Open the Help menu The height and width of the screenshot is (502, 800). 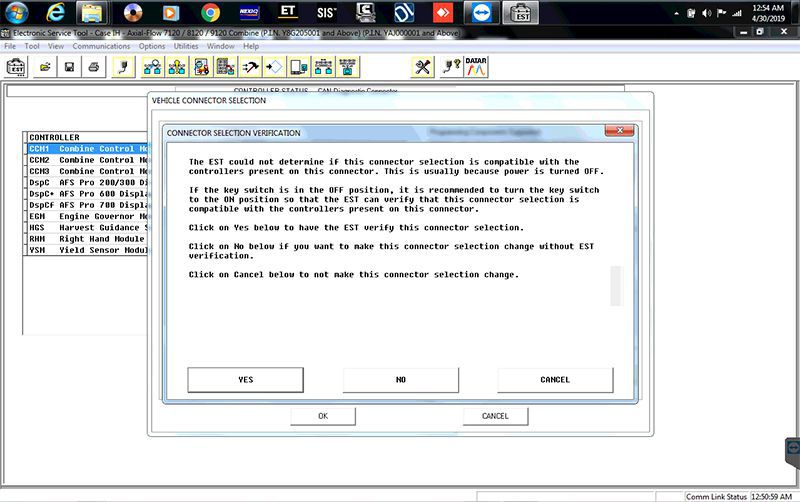(x=251, y=46)
